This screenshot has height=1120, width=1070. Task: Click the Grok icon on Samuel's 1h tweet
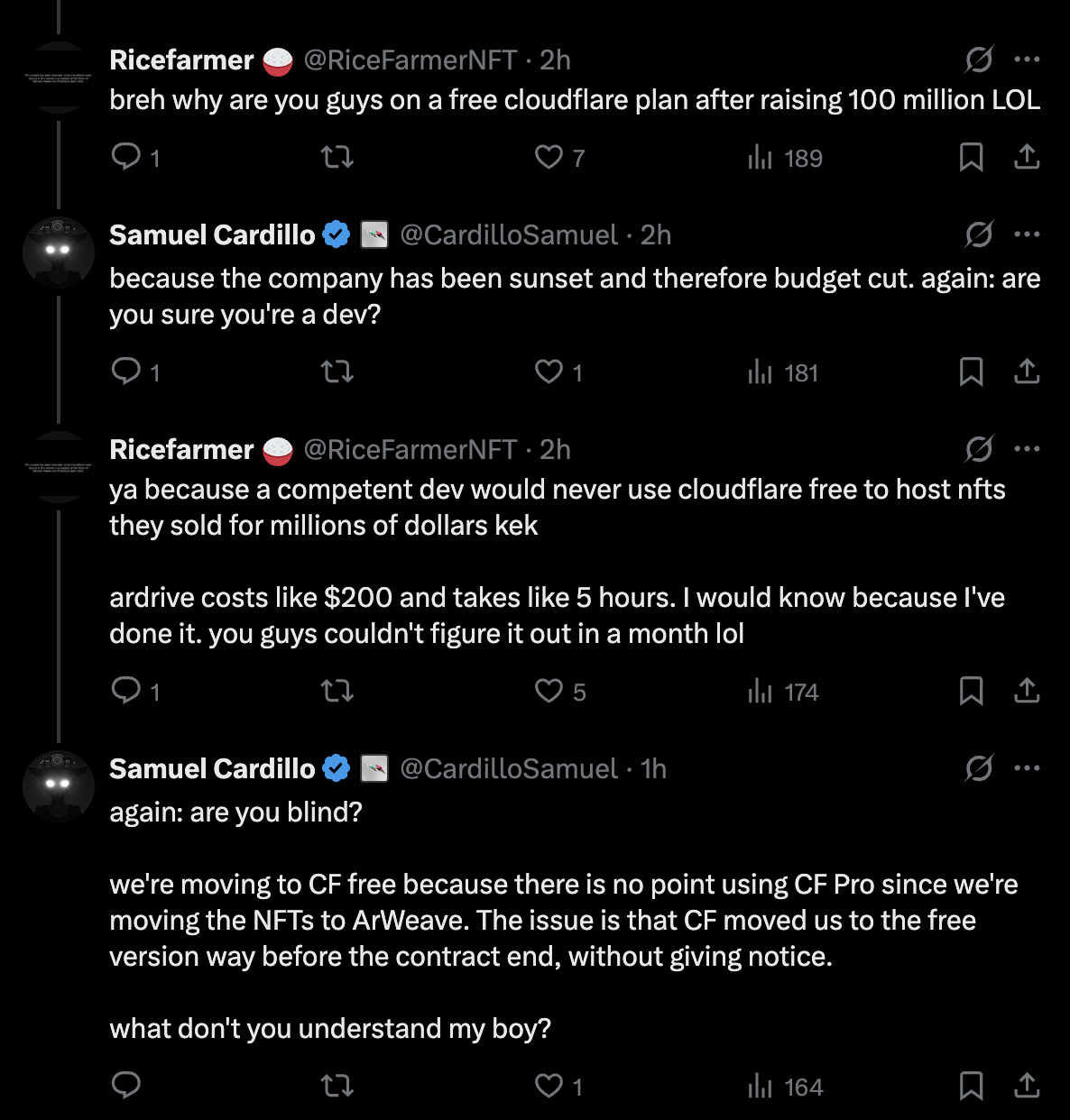point(979,768)
